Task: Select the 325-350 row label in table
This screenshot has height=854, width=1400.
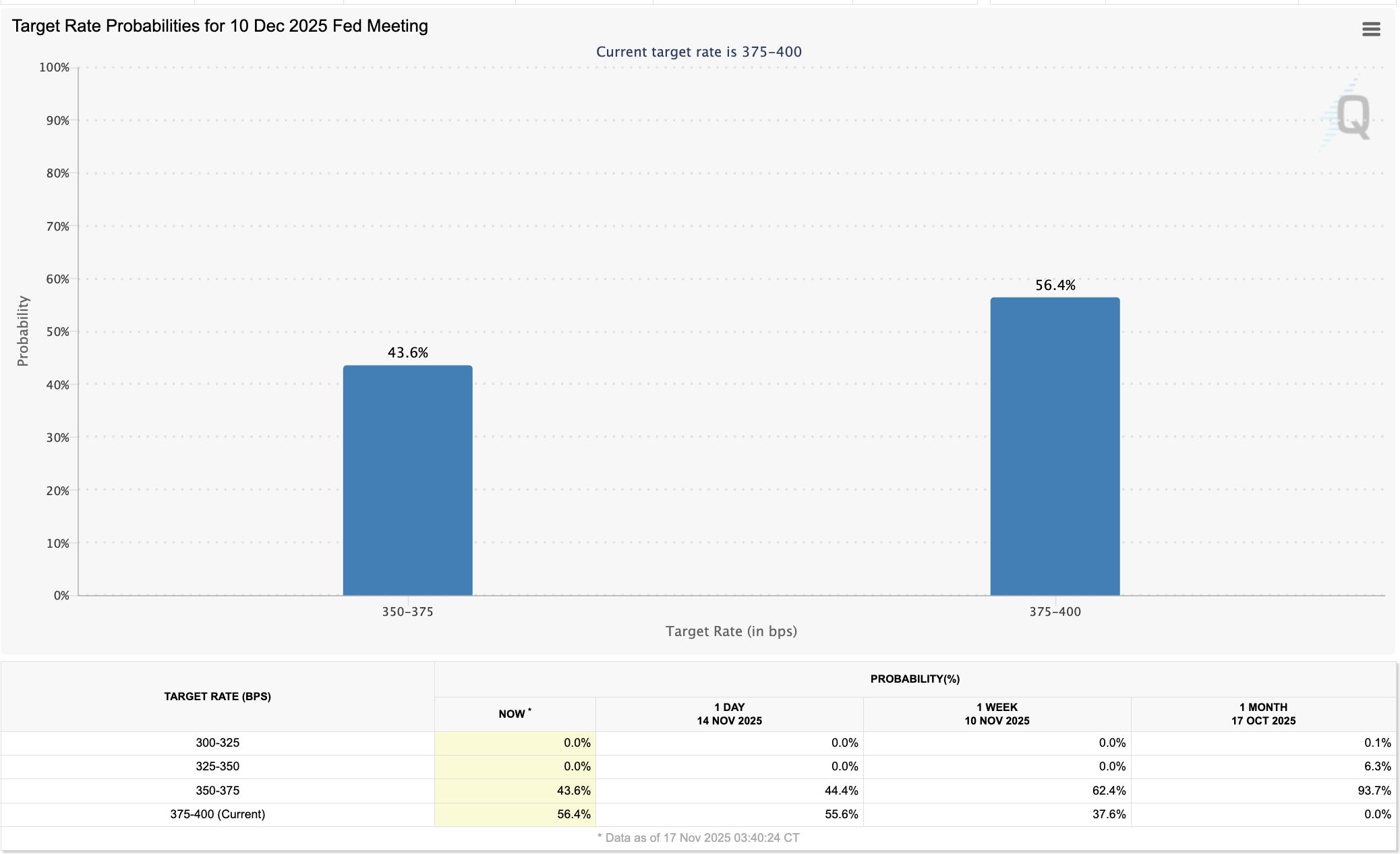Action: click(217, 766)
